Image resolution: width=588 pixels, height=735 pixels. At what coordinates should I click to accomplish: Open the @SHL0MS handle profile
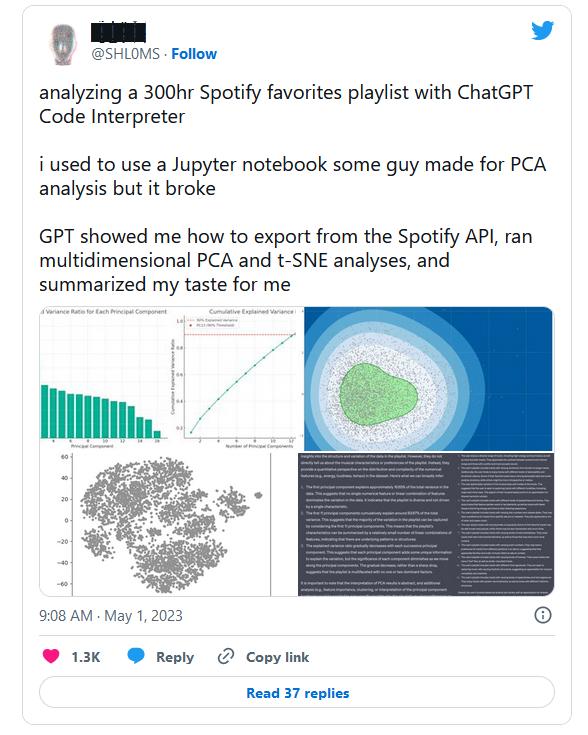[125, 54]
